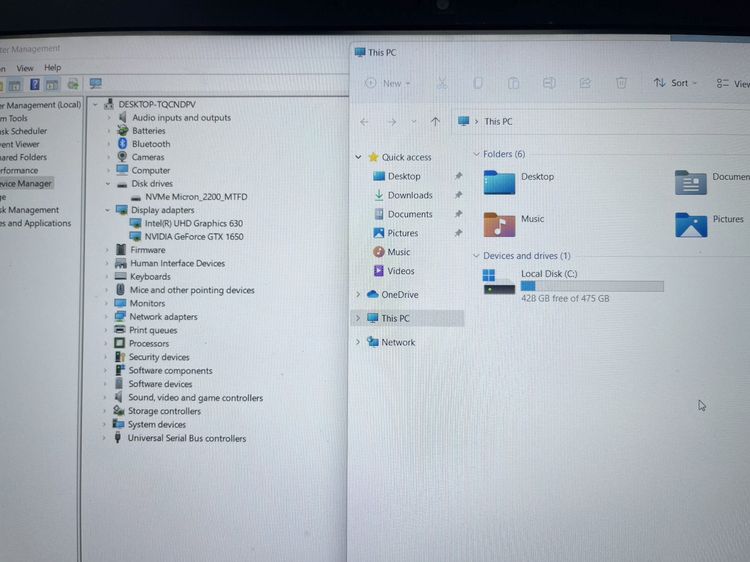Click the Human Interface Devices entry

pos(177,263)
